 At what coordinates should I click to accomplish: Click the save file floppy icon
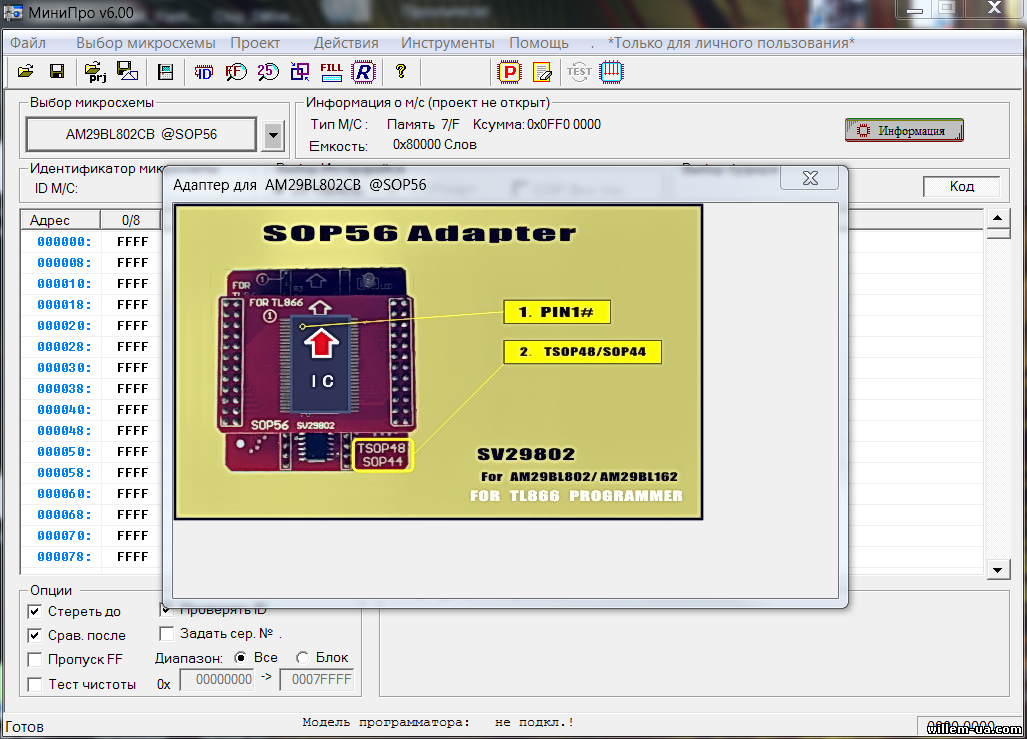(57, 71)
